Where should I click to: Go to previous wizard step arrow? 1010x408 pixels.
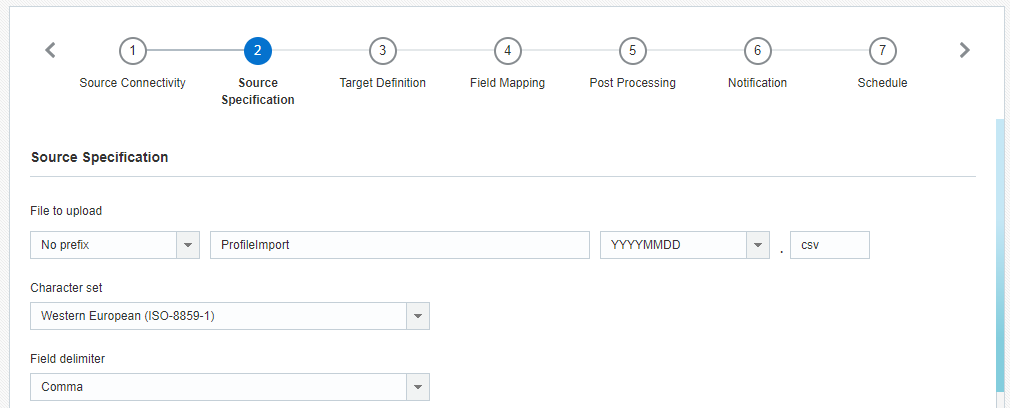[x=50, y=50]
